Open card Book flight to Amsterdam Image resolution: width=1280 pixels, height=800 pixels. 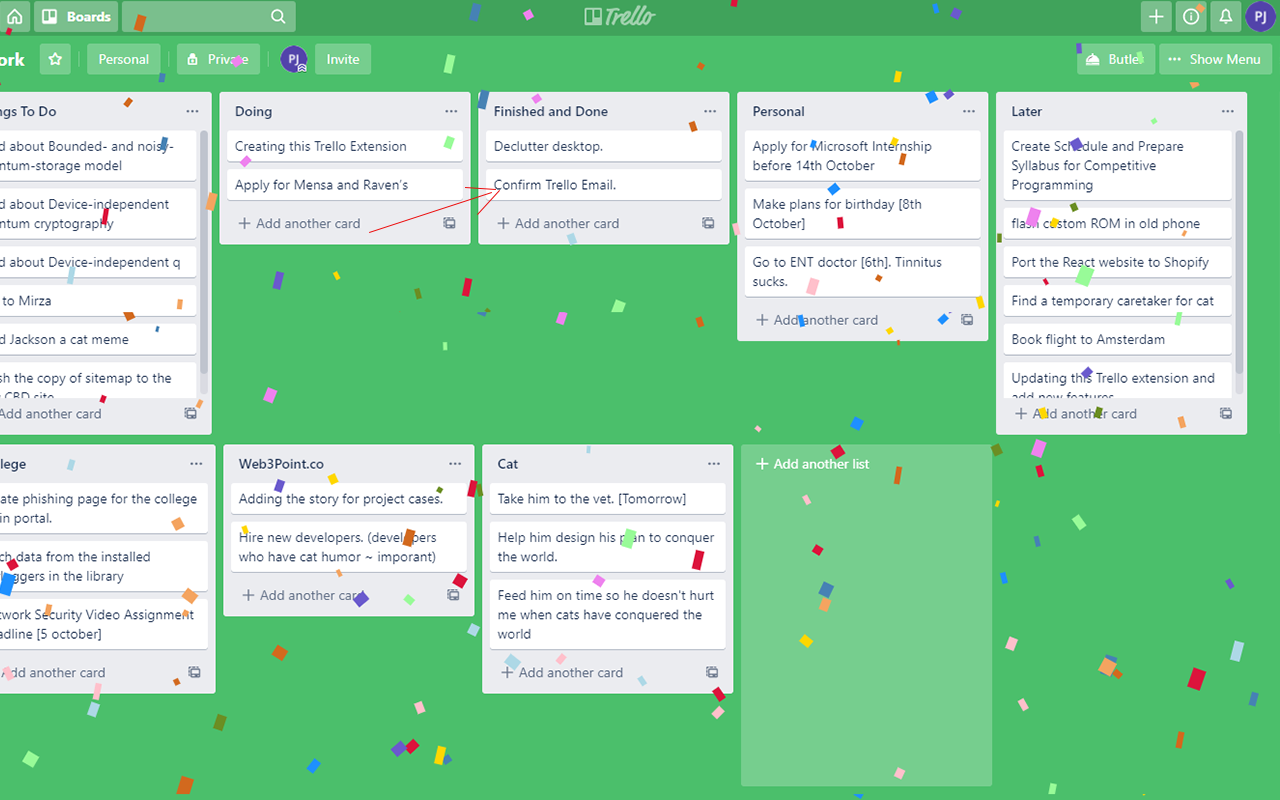tap(1118, 340)
